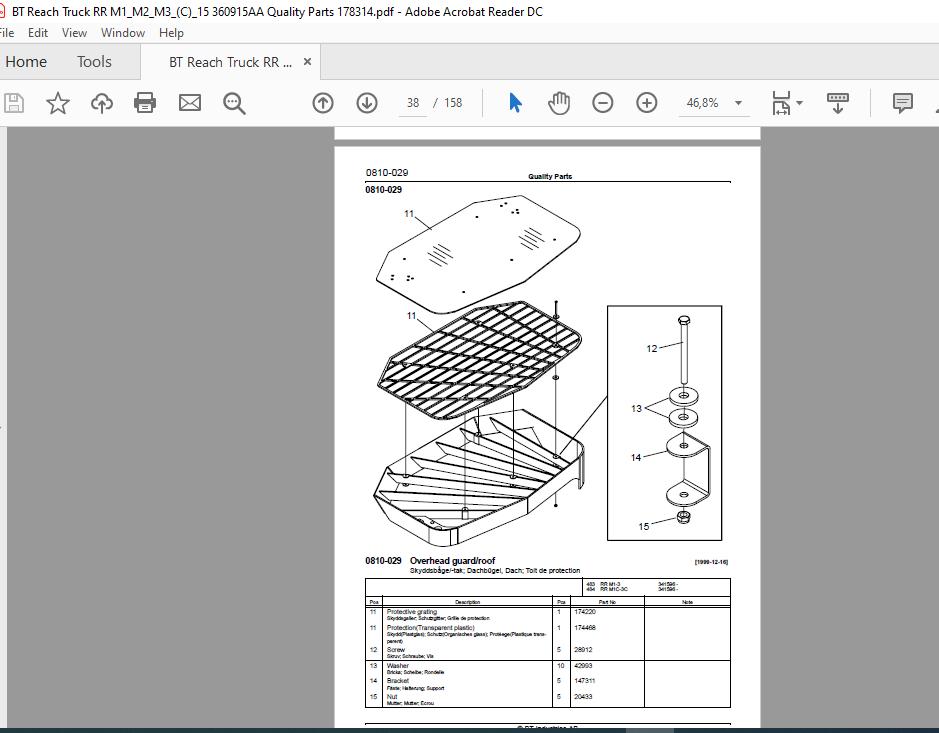The image size is (939, 733).
Task: Switch to the Tools tab
Action: [x=94, y=62]
